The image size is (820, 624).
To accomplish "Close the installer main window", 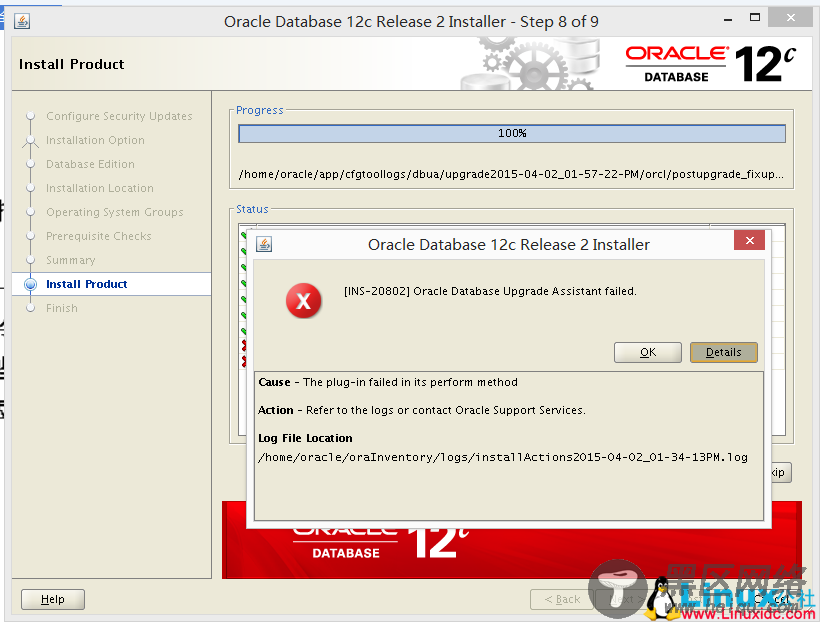I will click(x=791, y=18).
